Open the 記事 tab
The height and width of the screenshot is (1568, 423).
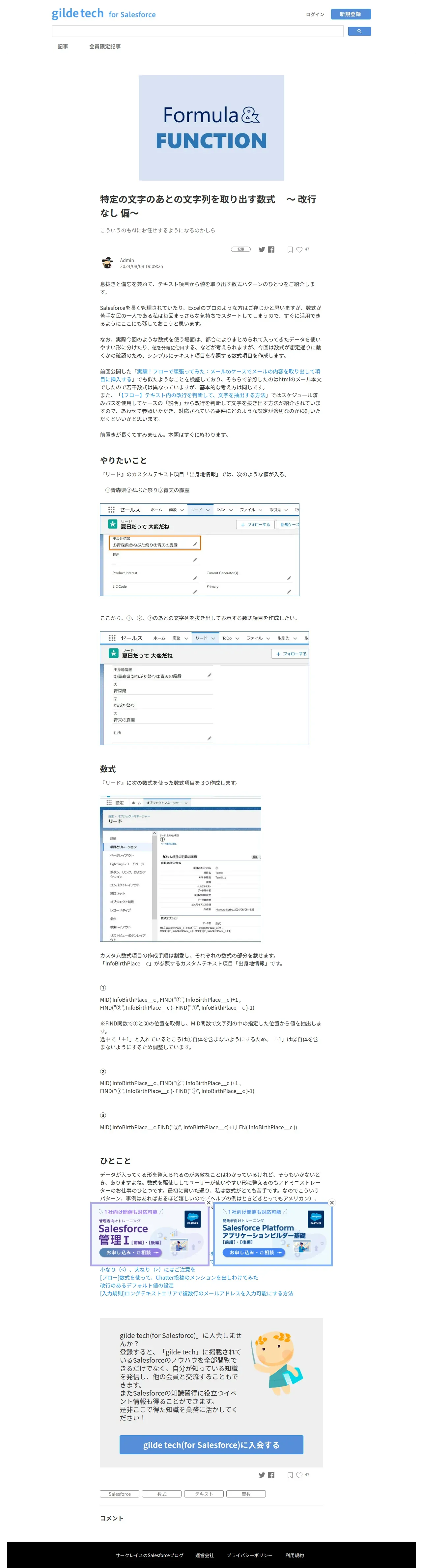coord(63,46)
